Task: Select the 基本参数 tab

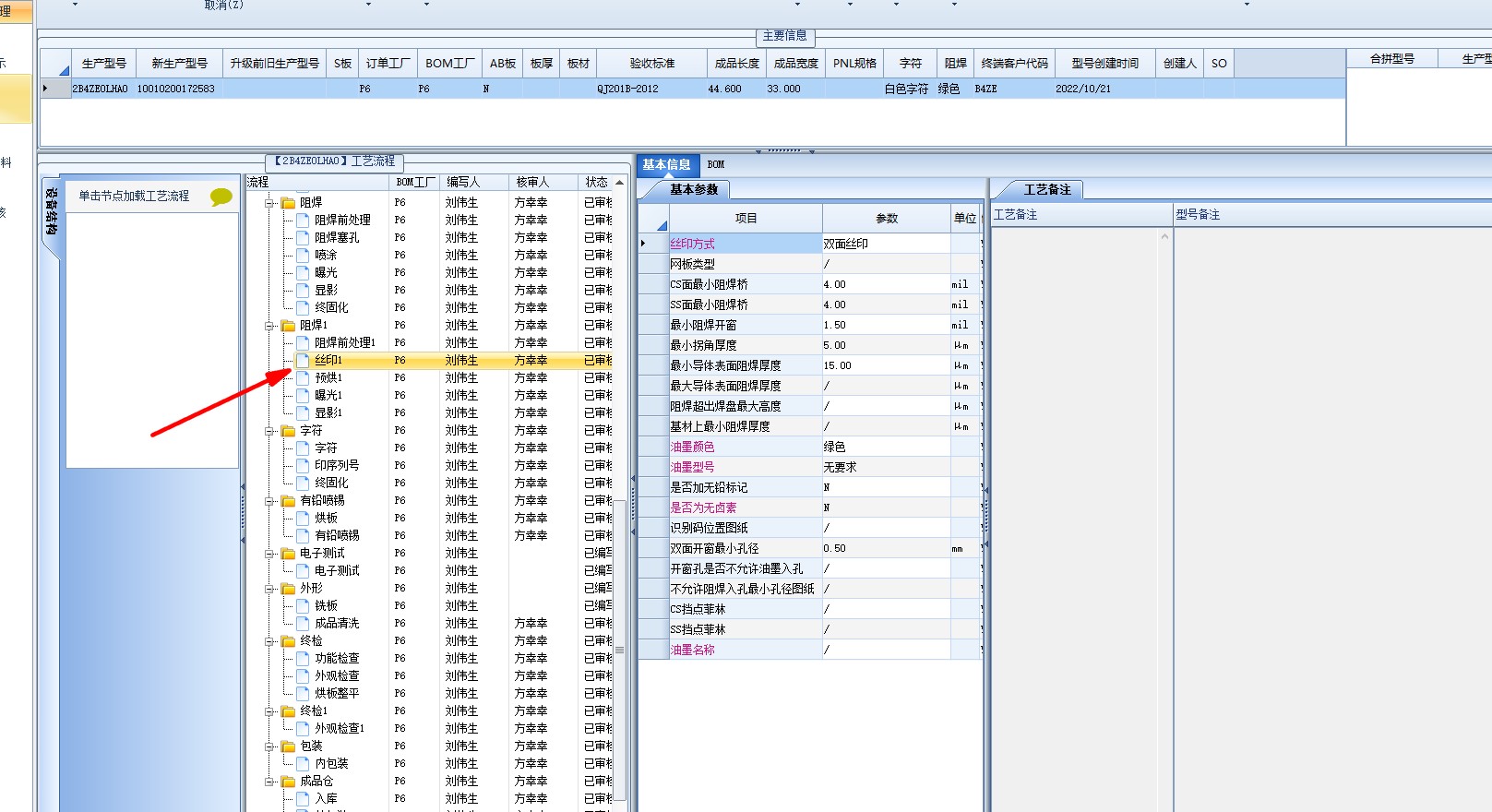Action: point(694,189)
